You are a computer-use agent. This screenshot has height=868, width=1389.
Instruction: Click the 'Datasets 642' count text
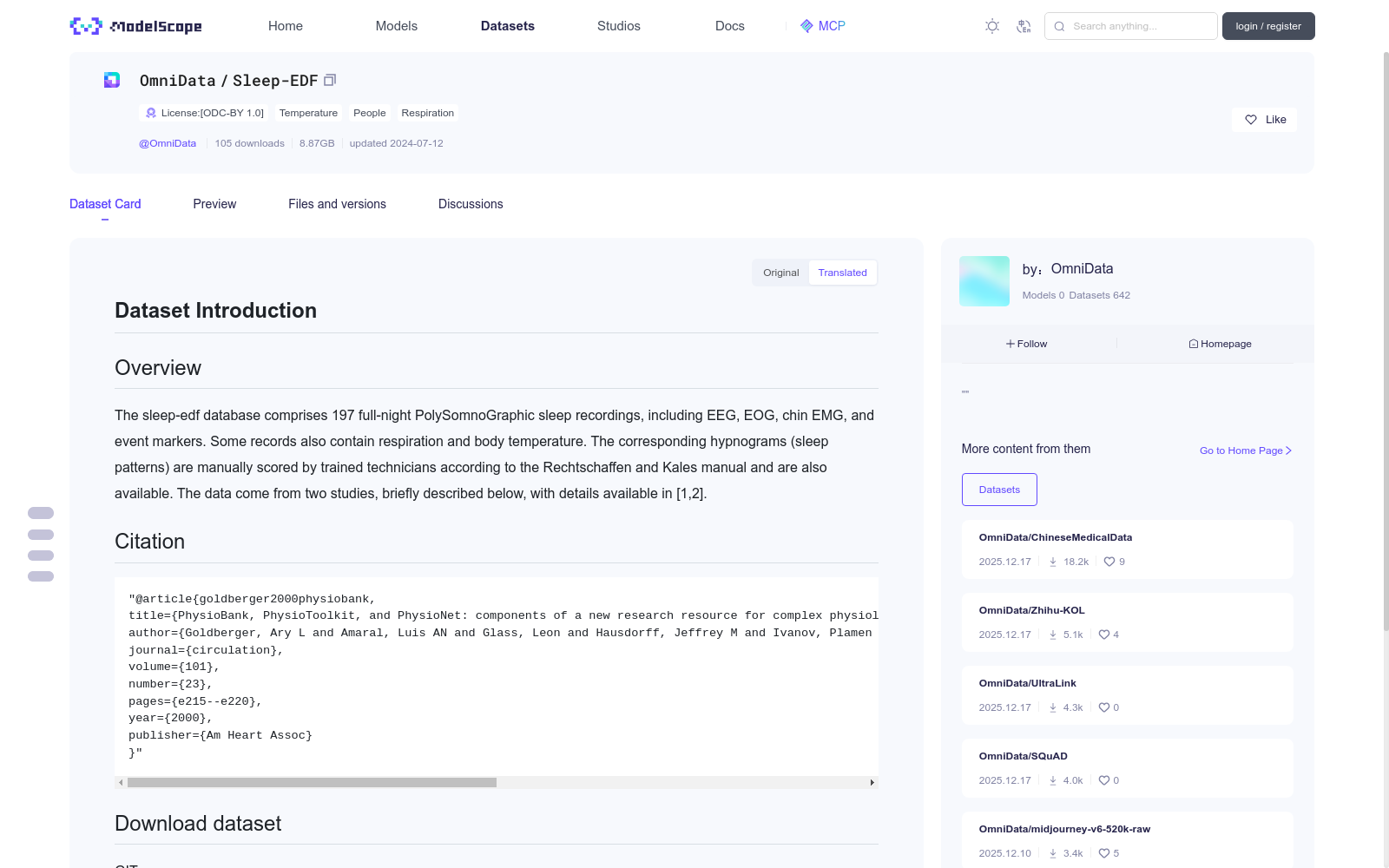tap(1100, 295)
